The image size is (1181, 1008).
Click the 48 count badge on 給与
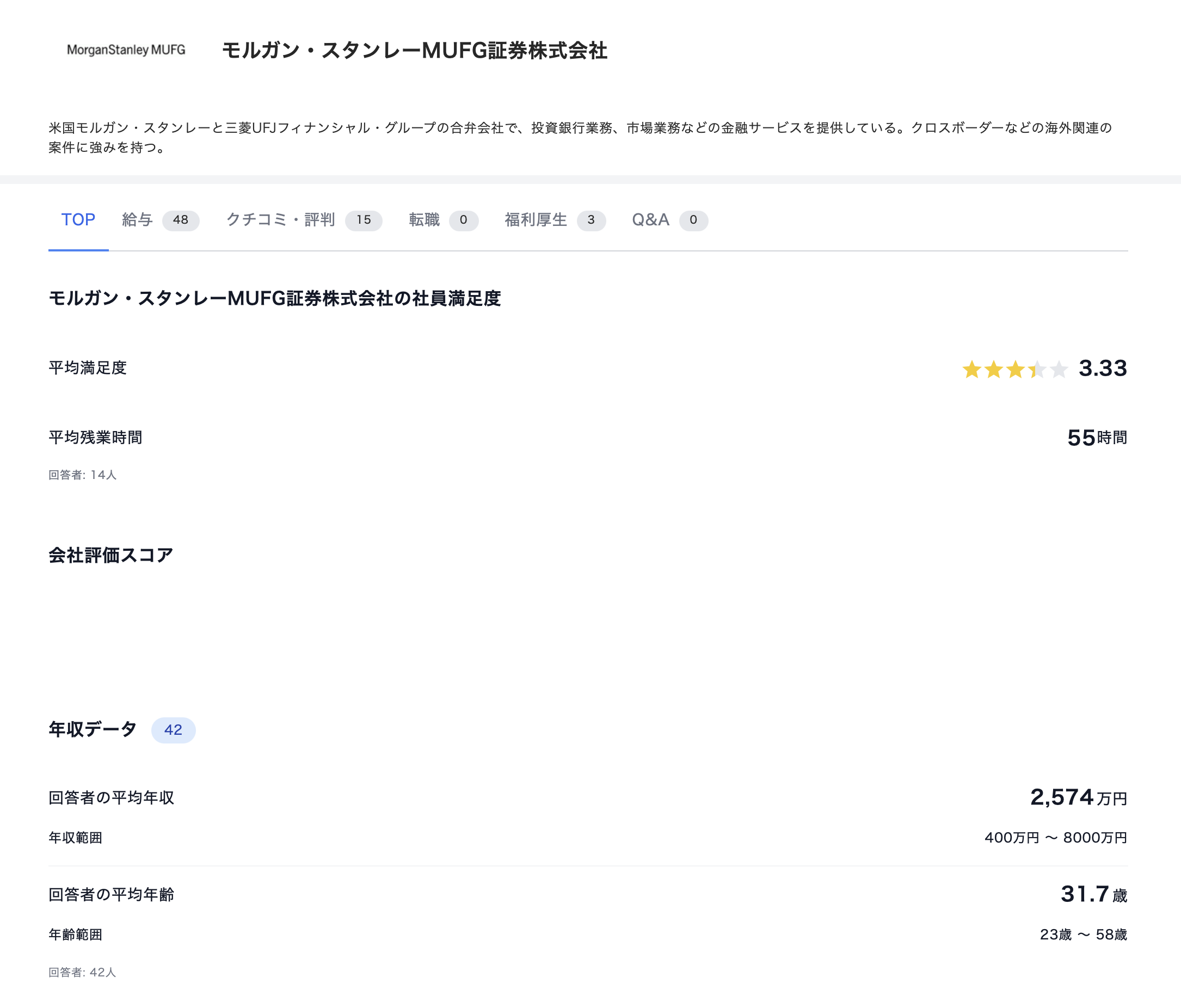pos(181,220)
